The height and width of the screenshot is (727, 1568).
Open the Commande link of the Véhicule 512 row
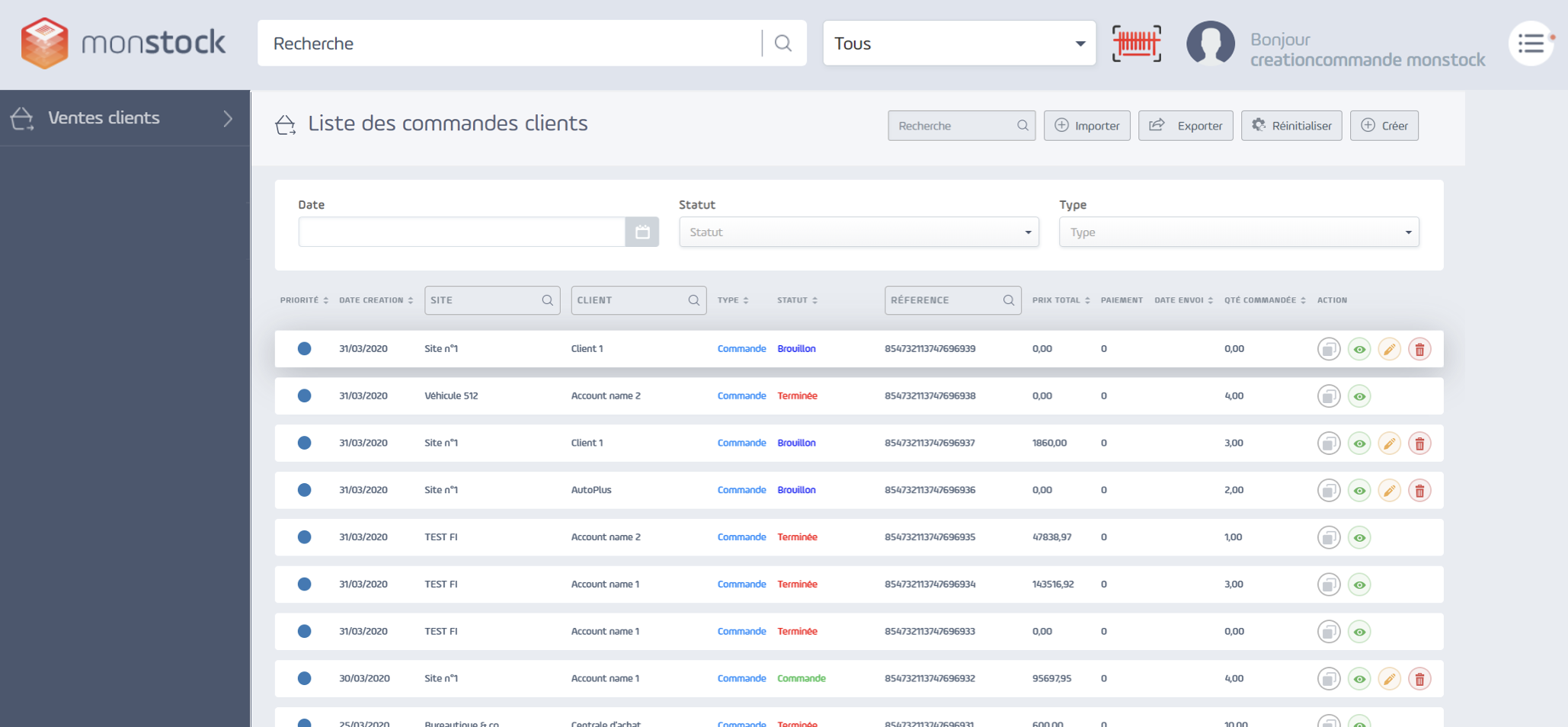pyautogui.click(x=741, y=396)
